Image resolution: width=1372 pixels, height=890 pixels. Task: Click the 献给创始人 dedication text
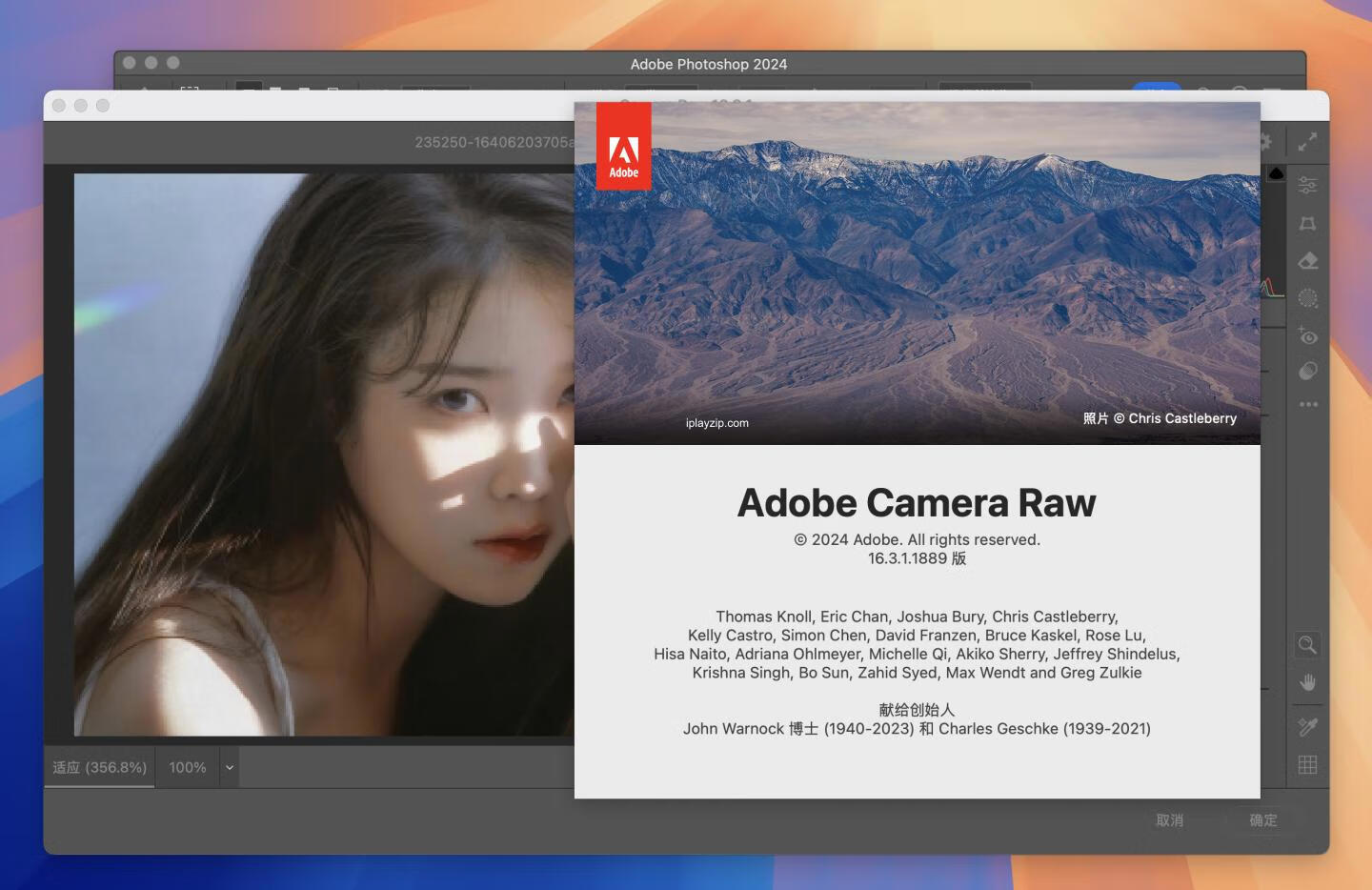click(x=917, y=710)
